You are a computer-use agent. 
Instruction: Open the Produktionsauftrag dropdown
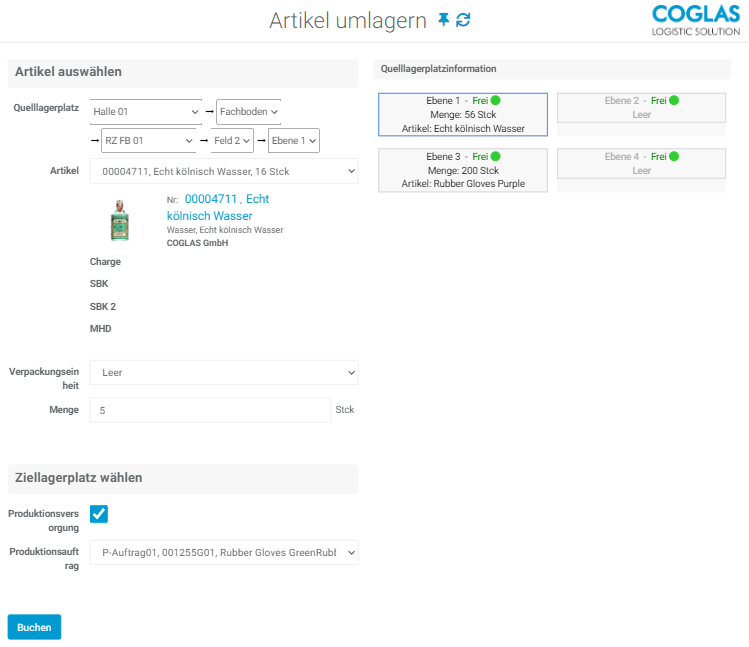(223, 552)
